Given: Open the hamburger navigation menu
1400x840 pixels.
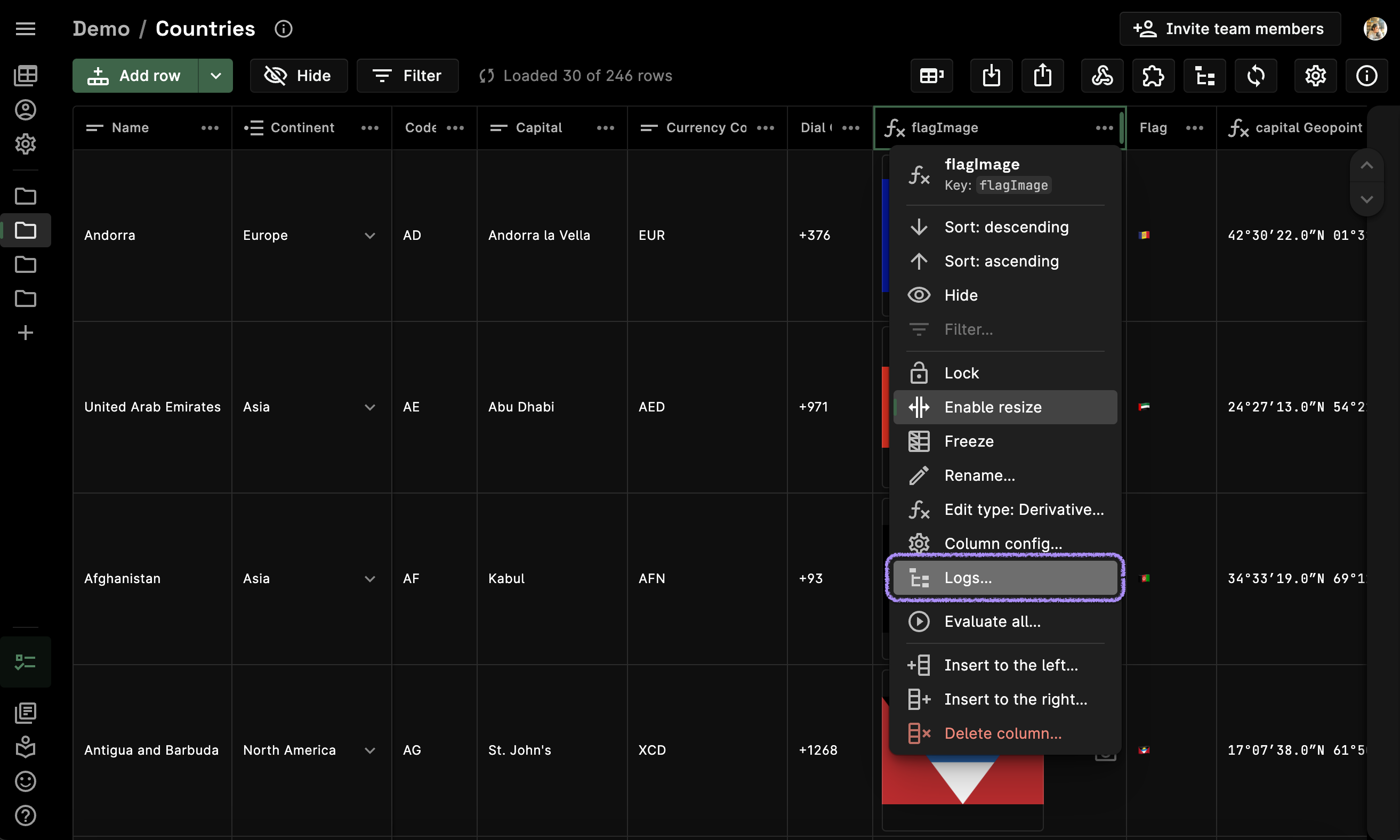Looking at the screenshot, I should coord(26,28).
